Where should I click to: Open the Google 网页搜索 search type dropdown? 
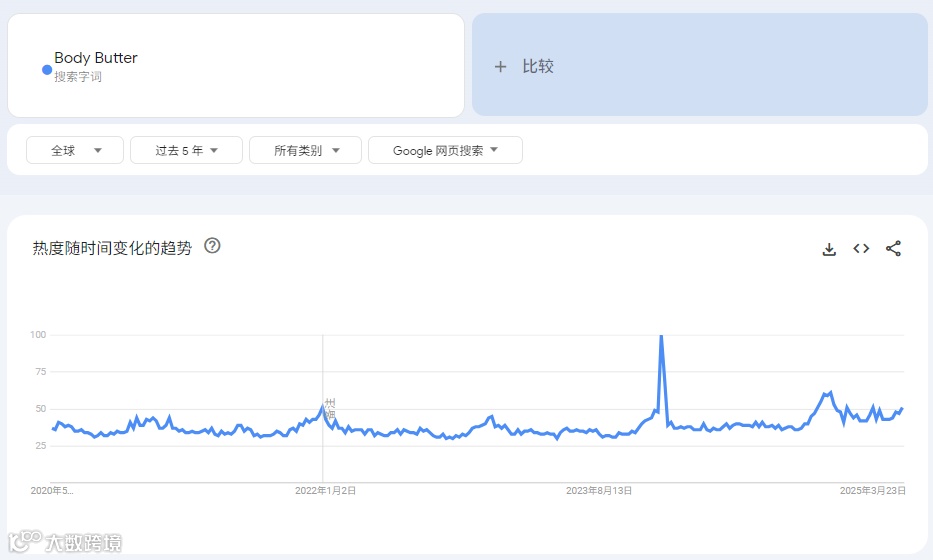coord(446,150)
